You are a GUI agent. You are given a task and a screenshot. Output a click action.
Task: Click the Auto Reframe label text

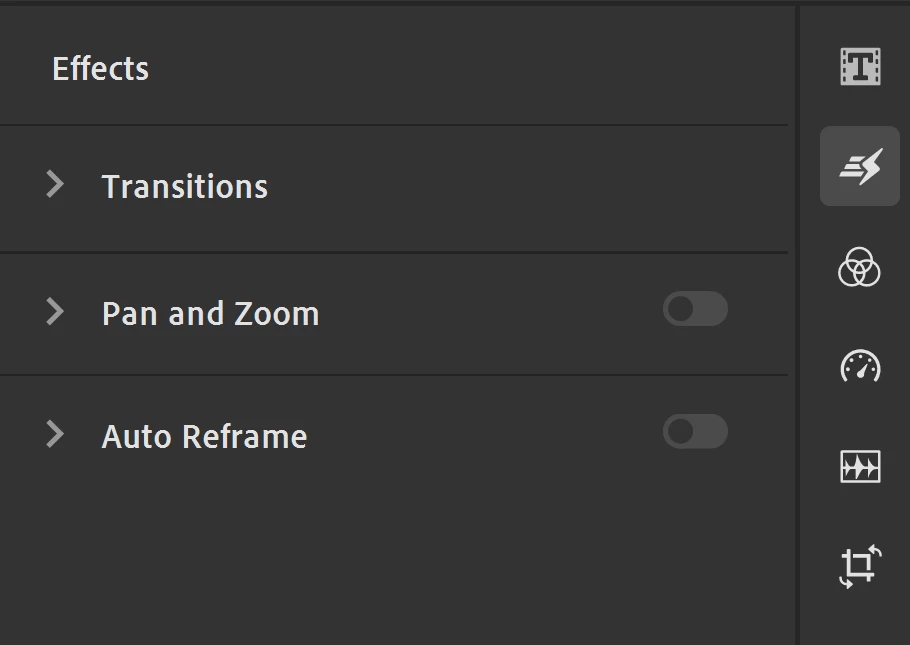pos(204,437)
